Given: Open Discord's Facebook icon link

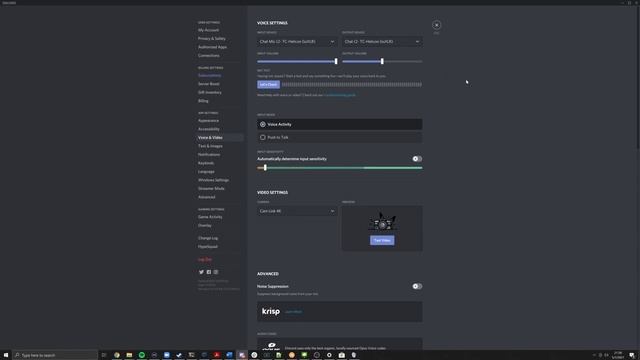Looking at the screenshot, I should click(x=209, y=272).
